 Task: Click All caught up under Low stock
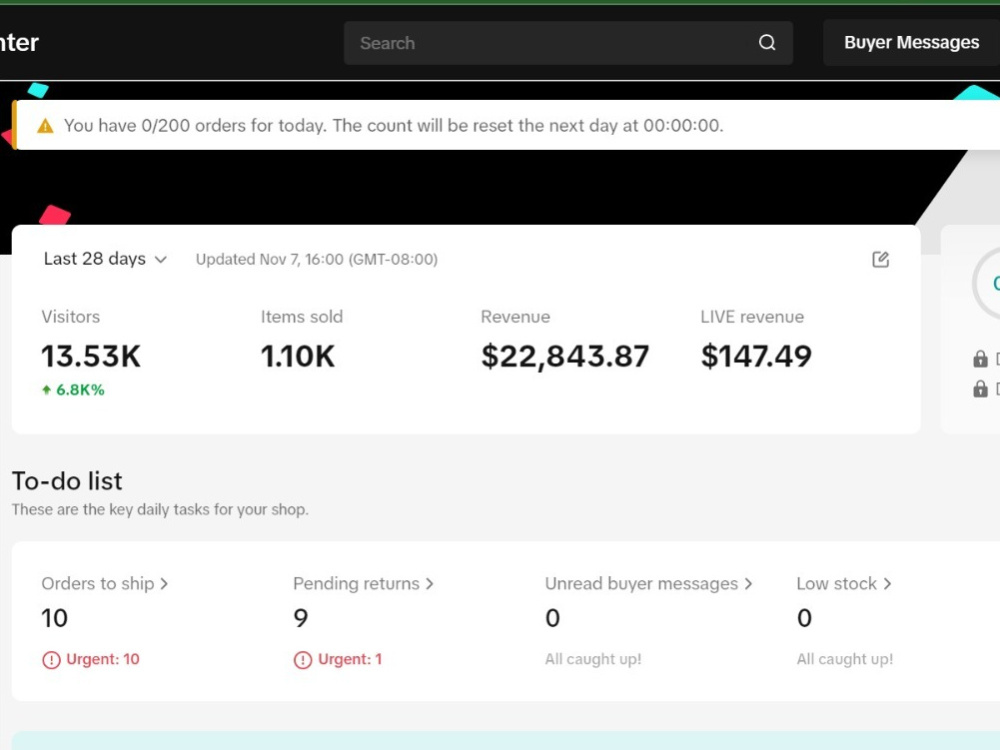pyautogui.click(x=844, y=659)
